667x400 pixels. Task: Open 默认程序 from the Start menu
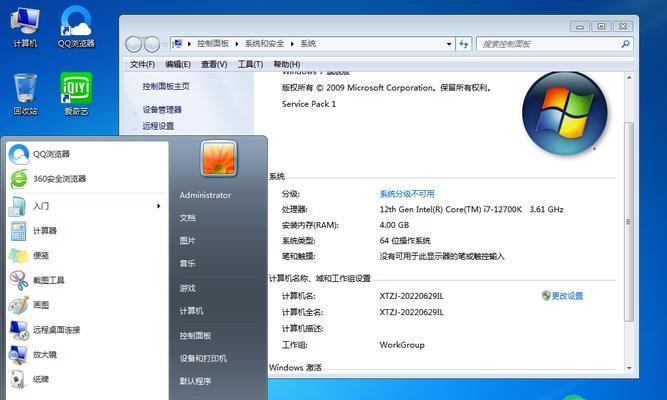195,381
